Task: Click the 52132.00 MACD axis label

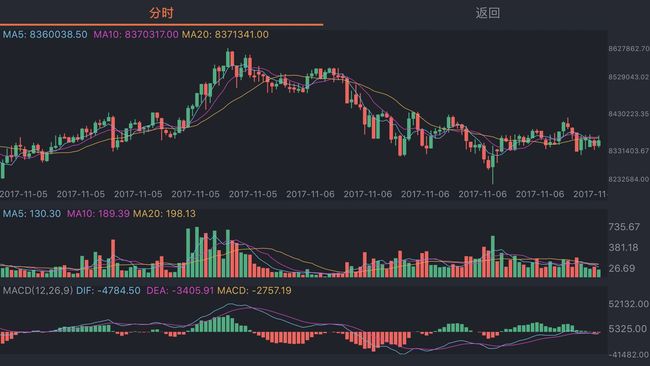Action: [628, 304]
